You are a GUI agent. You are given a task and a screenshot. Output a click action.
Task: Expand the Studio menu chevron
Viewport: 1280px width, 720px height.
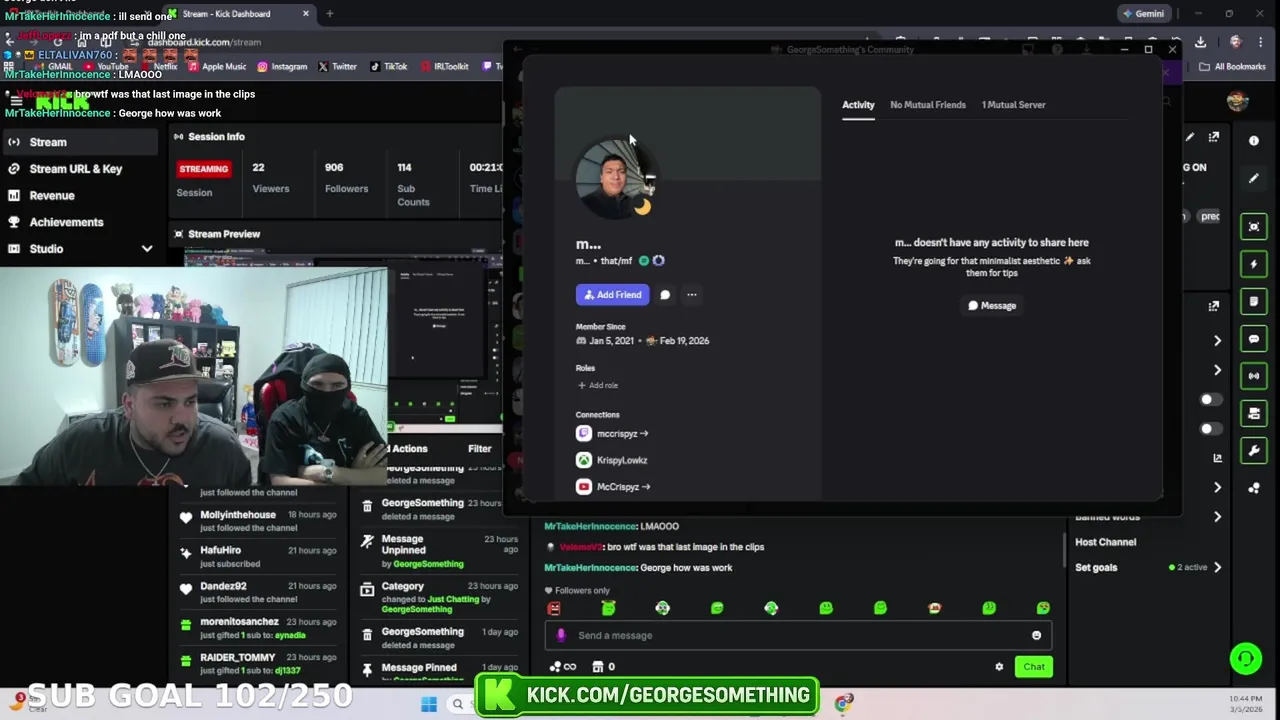(147, 249)
